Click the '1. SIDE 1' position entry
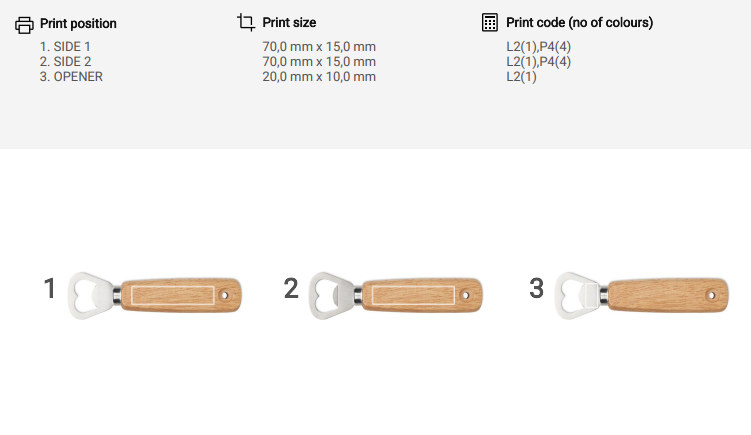The width and height of the screenshot is (751, 435). pyautogui.click(x=65, y=47)
